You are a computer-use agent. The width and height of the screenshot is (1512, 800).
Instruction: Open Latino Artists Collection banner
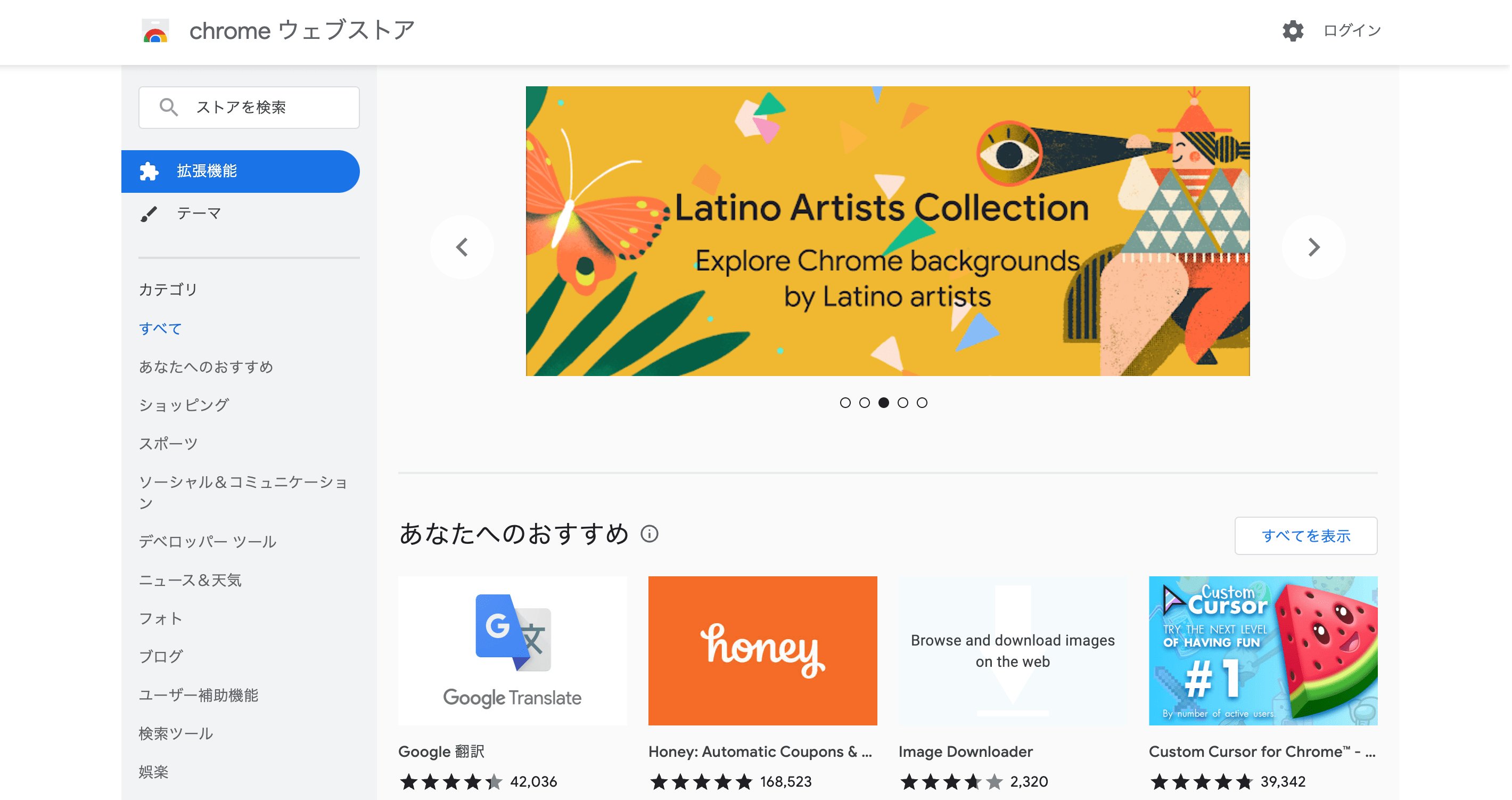tap(888, 231)
